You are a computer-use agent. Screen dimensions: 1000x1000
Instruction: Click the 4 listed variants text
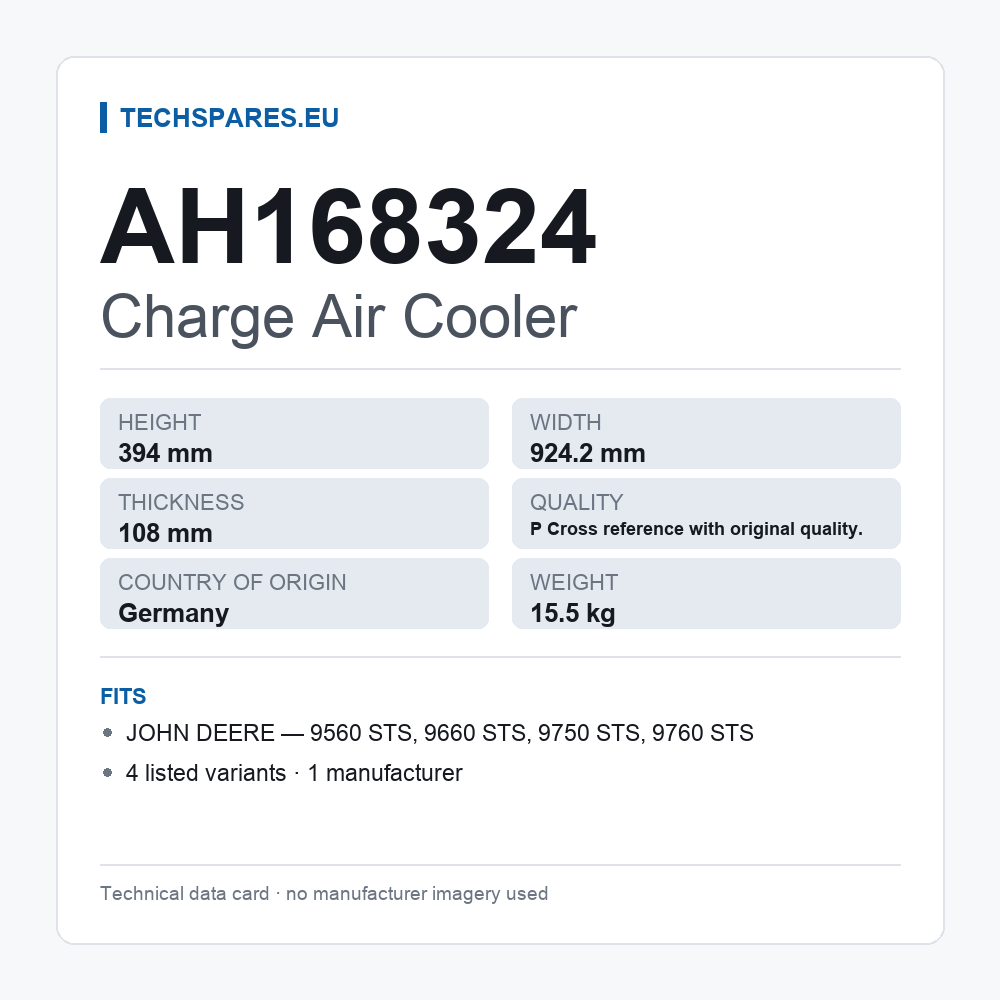pyautogui.click(x=206, y=773)
